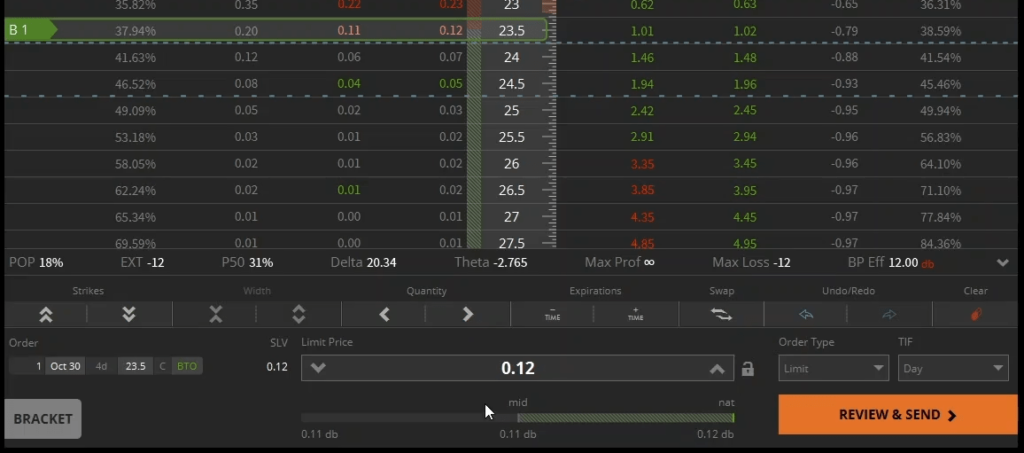The width and height of the screenshot is (1024, 453).
Task: Open the TIF Day dropdown
Action: (952, 368)
